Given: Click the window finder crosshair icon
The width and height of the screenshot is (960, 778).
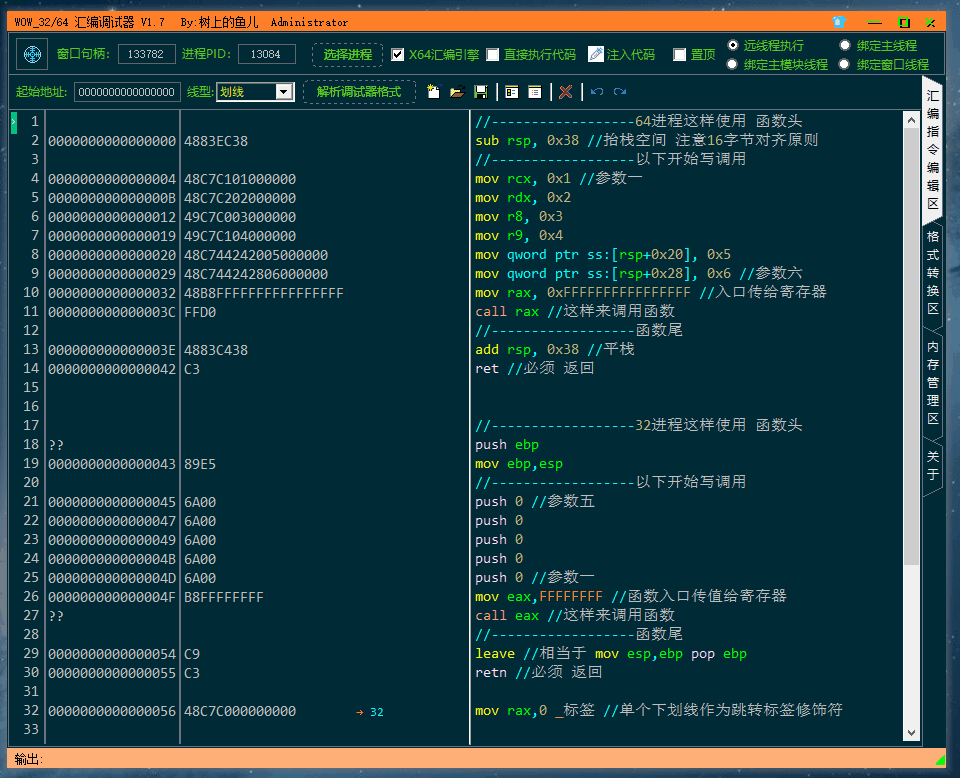Looking at the screenshot, I should click(x=32, y=54).
